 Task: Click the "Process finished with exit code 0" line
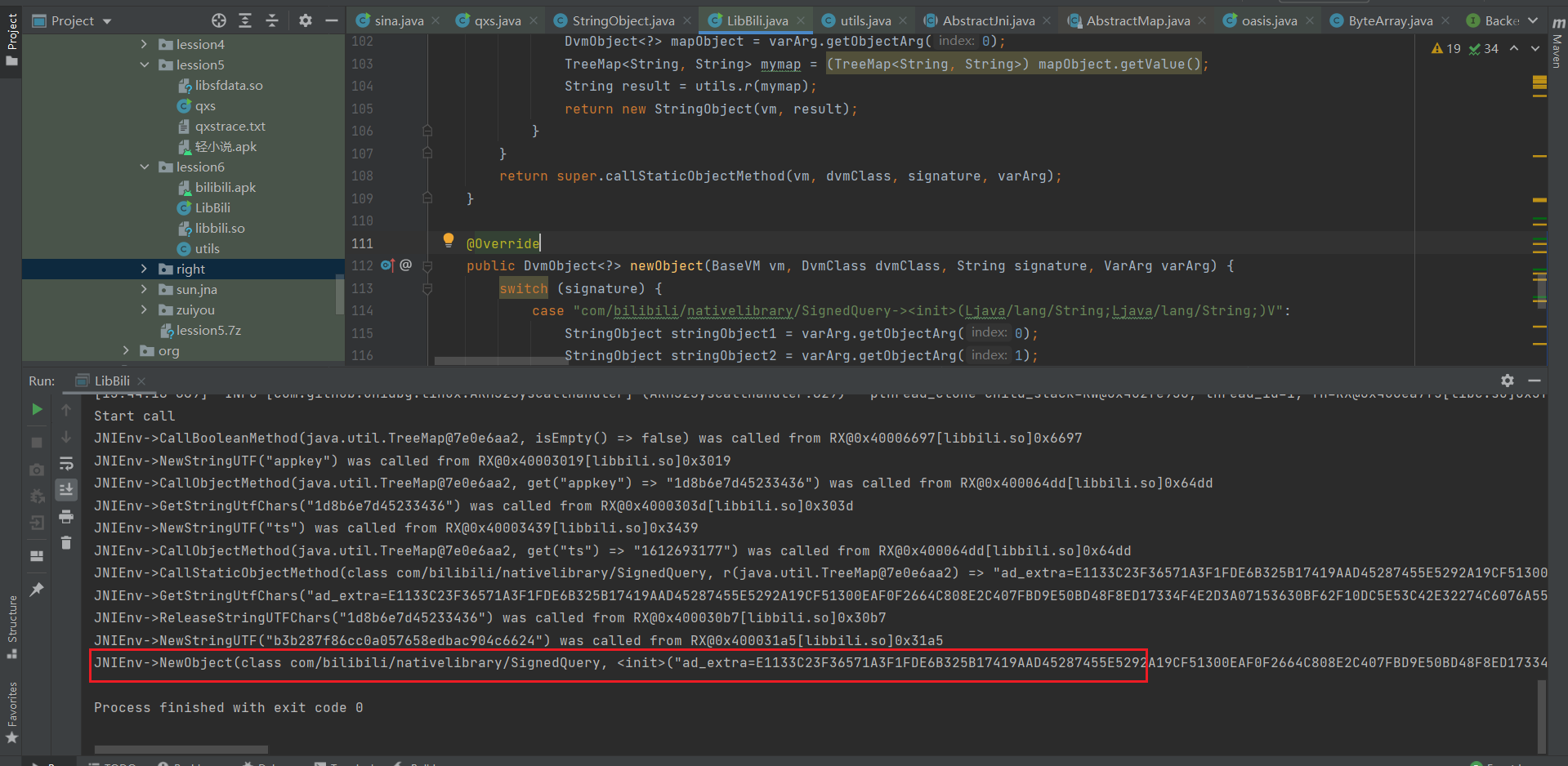pyautogui.click(x=228, y=707)
